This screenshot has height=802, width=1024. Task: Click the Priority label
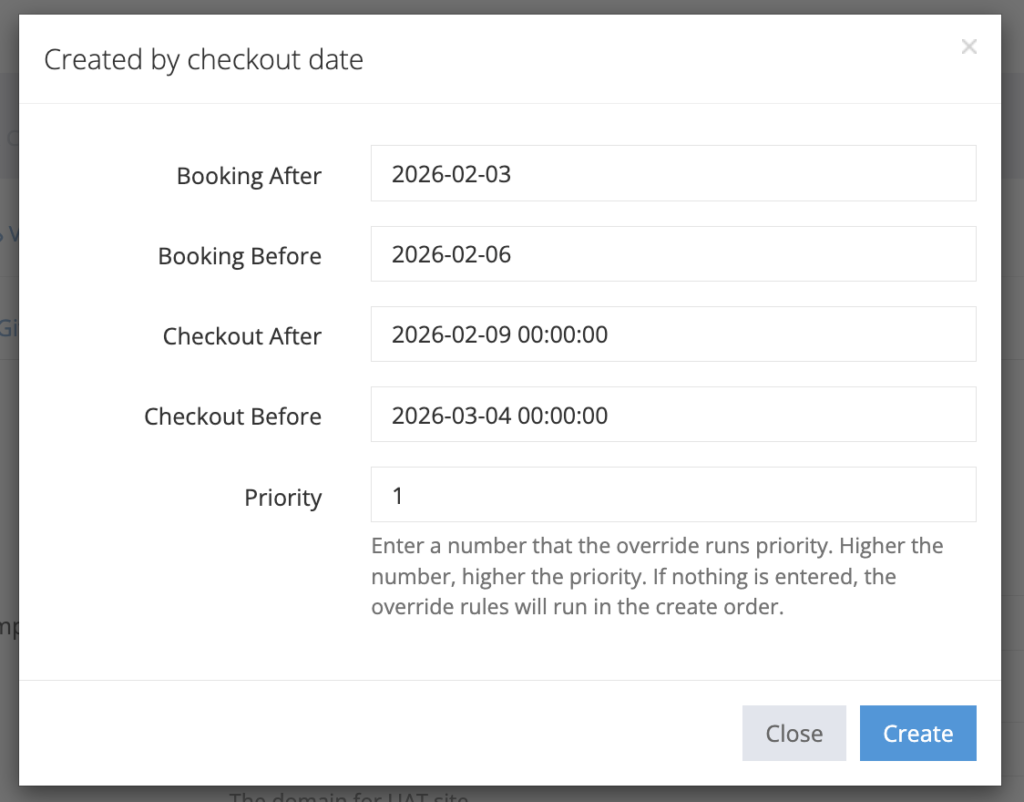[283, 497]
